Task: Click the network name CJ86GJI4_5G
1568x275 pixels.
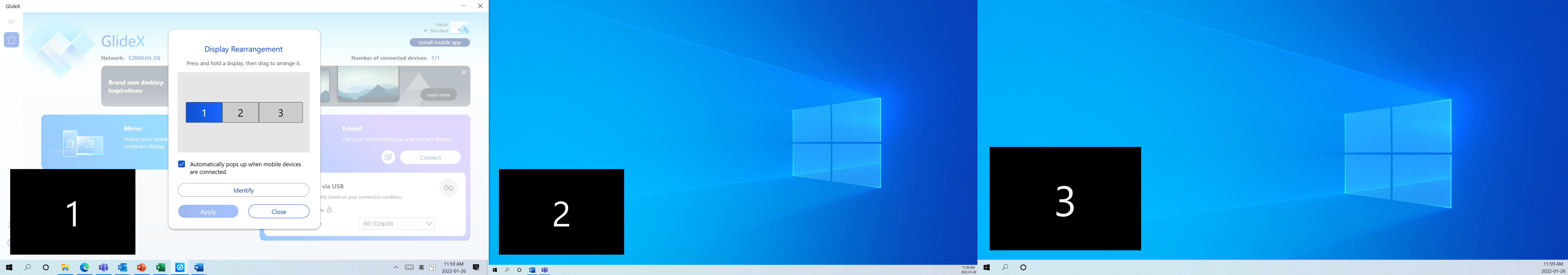Action: point(144,58)
